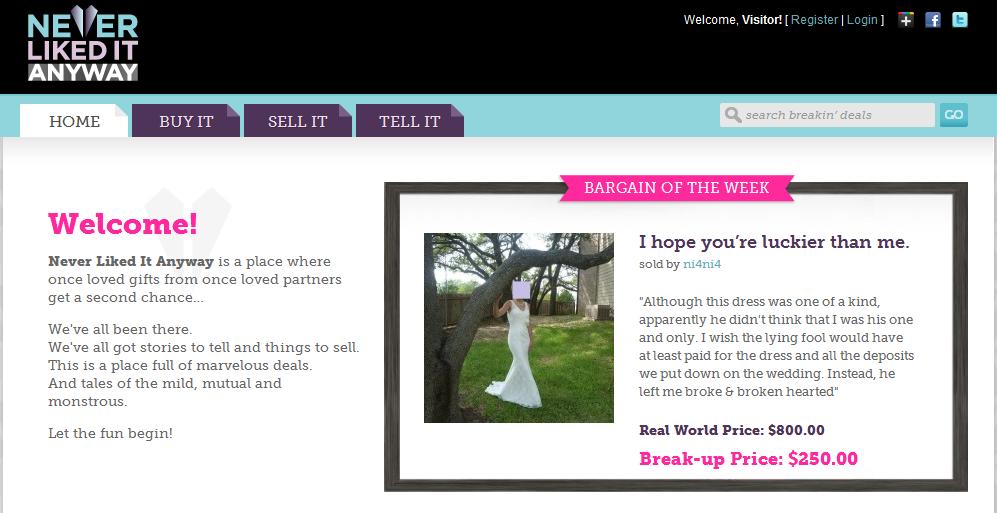Click the Welcome, Visitor! greeting text
The height and width of the screenshot is (513, 997).
pyautogui.click(x=732, y=20)
